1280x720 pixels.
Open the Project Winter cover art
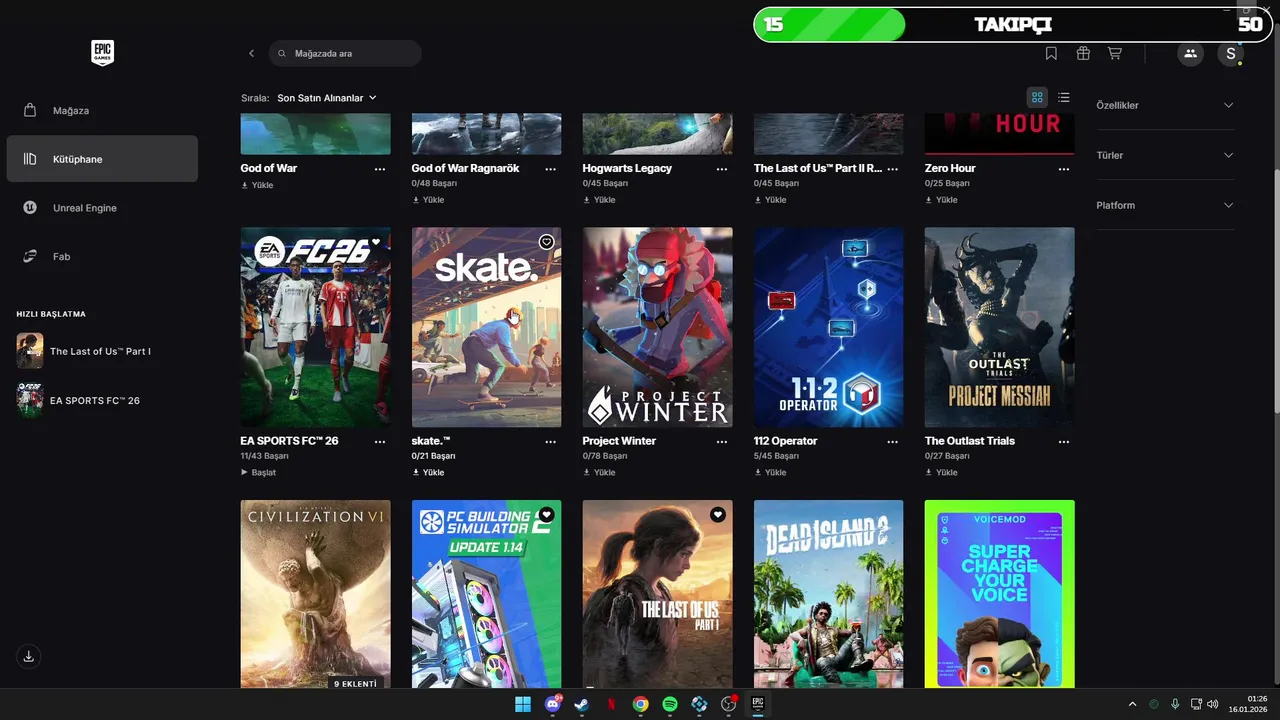point(658,327)
